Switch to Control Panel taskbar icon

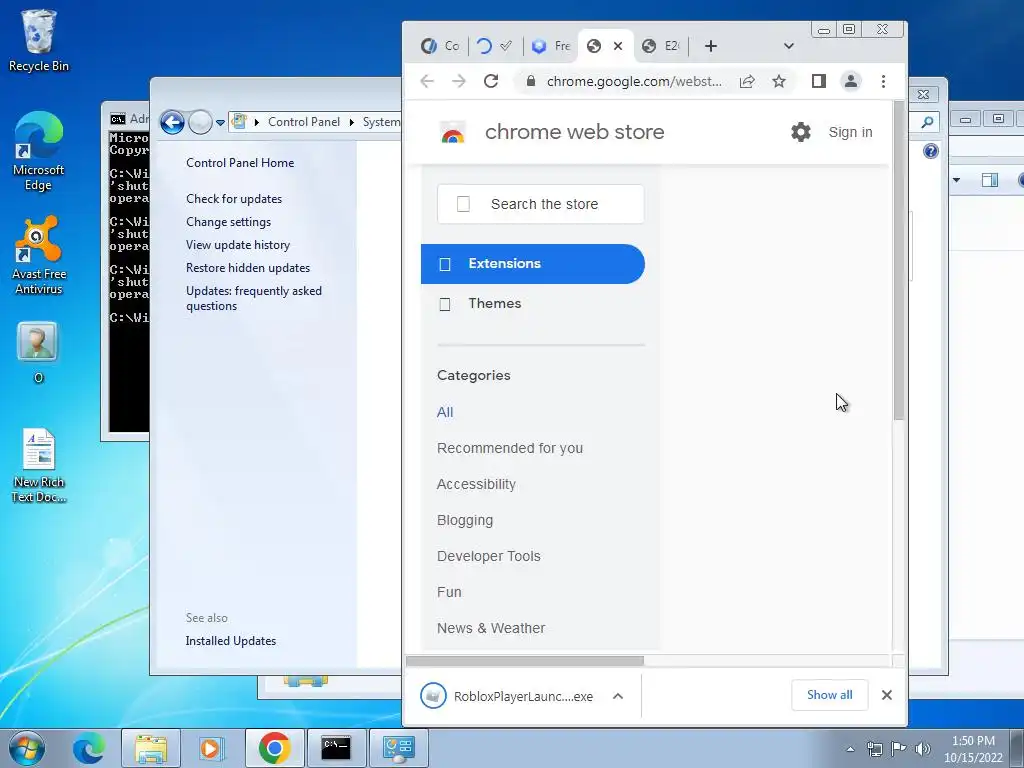[398, 748]
